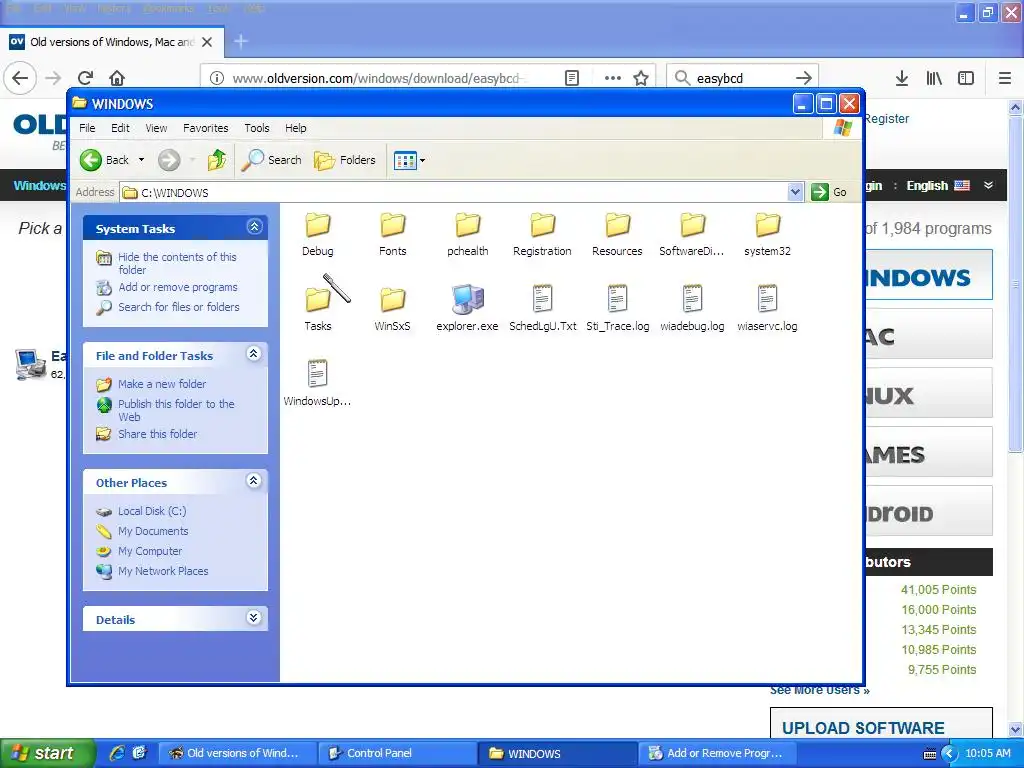Image resolution: width=1024 pixels, height=768 pixels.
Task: Click the C:\WINDOWS address field
Action: click(454, 193)
